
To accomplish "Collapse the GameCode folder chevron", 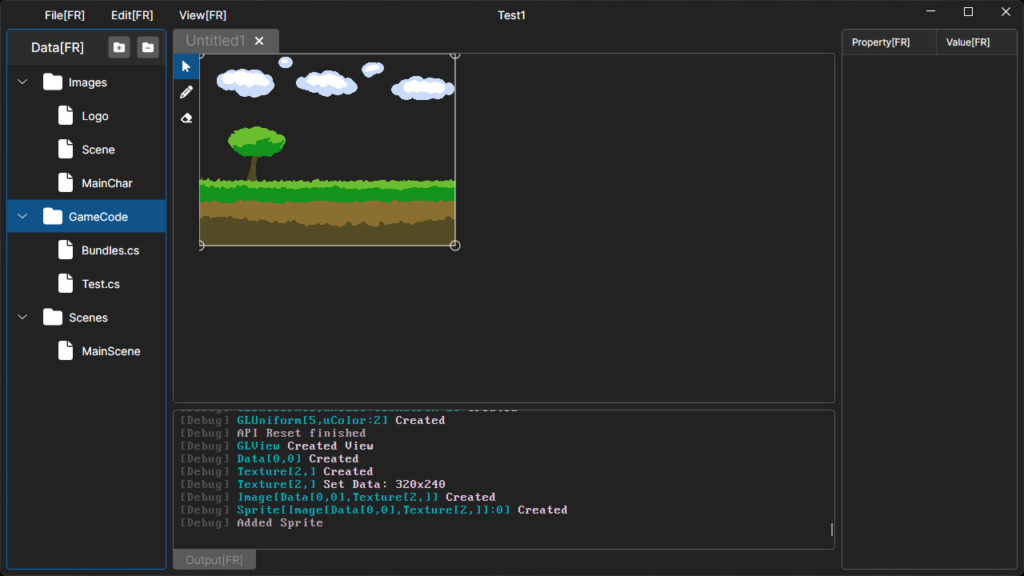I will tap(22, 217).
